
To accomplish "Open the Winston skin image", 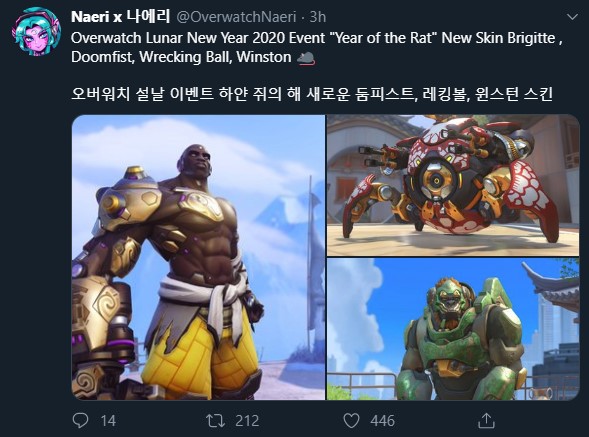I will (x=453, y=329).
